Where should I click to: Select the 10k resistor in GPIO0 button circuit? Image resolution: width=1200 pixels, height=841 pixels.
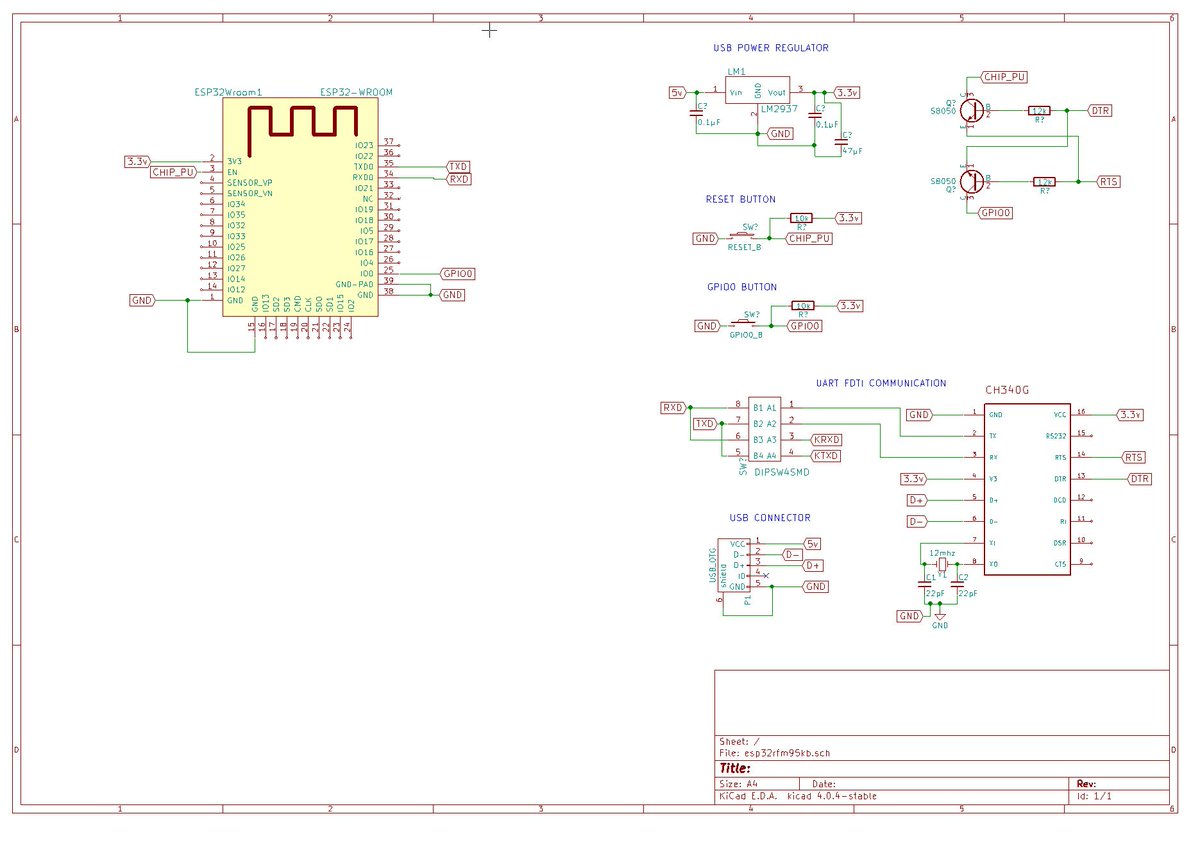pyautogui.click(x=803, y=305)
